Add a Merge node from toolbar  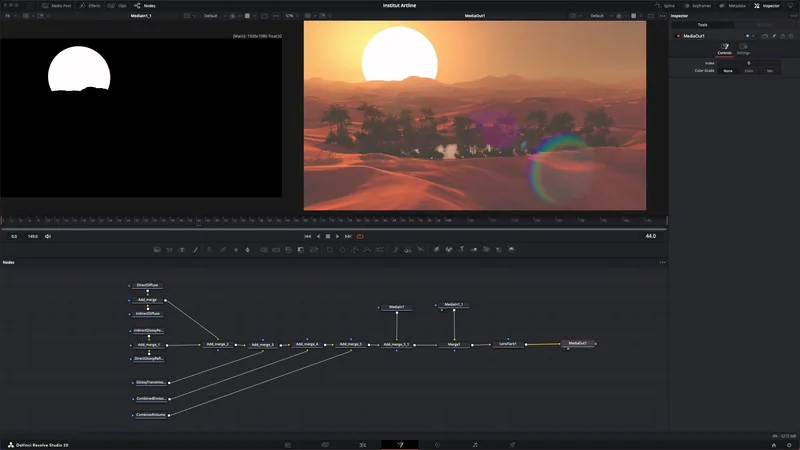tap(263, 249)
